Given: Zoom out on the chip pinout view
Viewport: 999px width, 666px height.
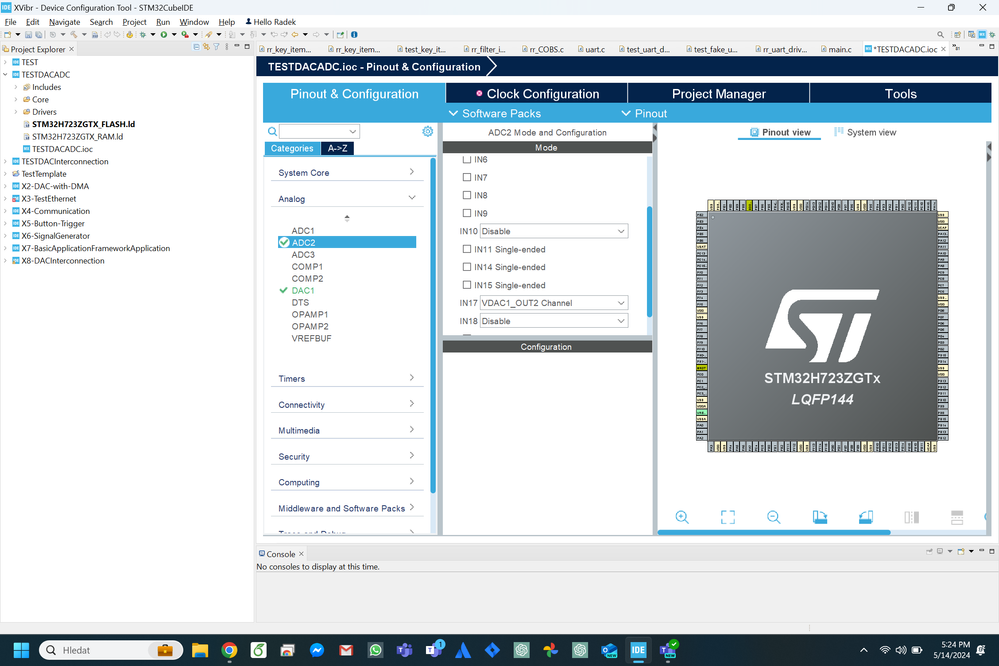Looking at the screenshot, I should click(773, 517).
